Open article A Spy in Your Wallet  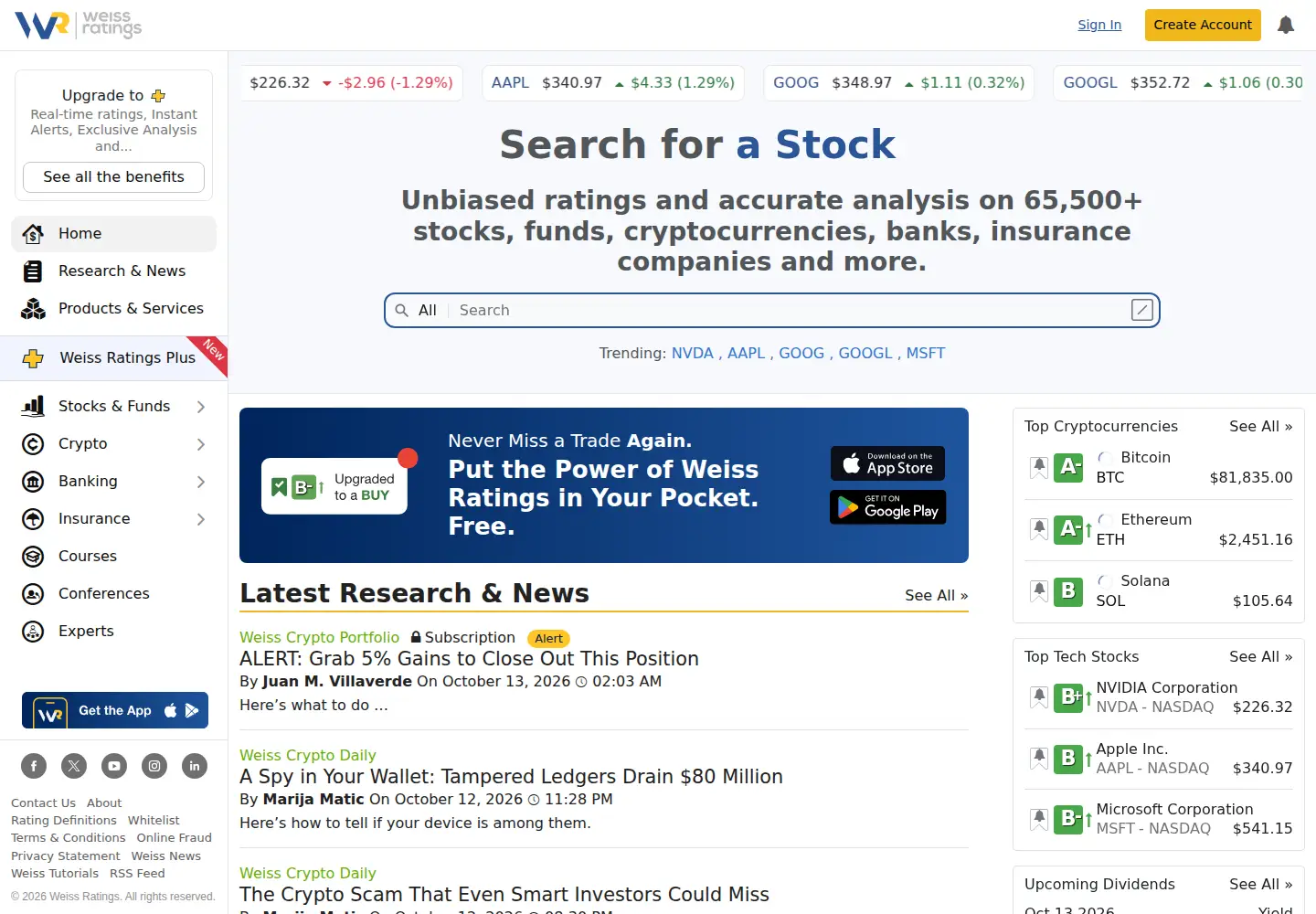click(x=511, y=777)
